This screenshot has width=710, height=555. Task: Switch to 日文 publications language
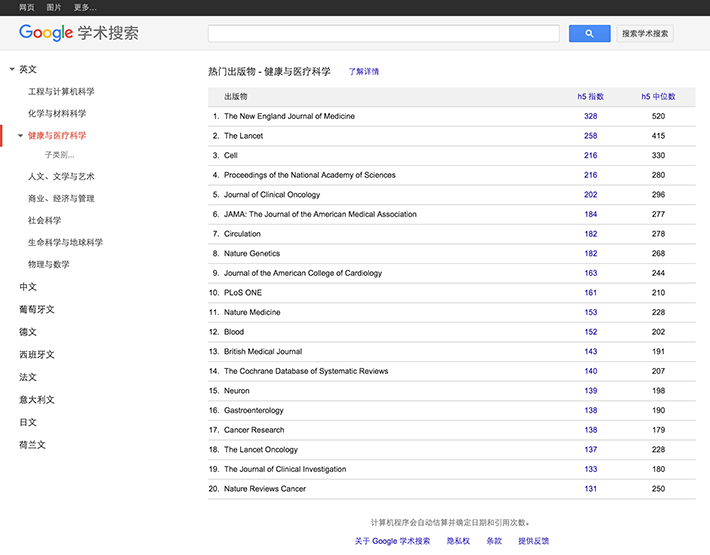28,422
